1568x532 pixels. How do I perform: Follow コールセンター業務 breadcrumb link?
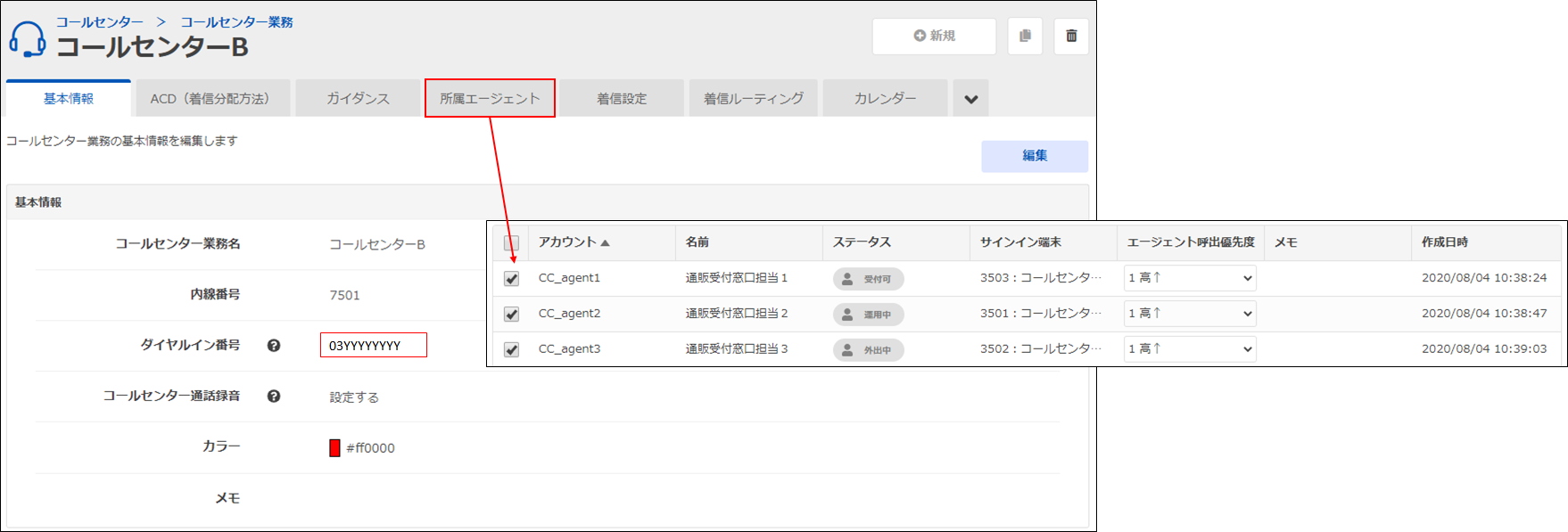pos(236,22)
